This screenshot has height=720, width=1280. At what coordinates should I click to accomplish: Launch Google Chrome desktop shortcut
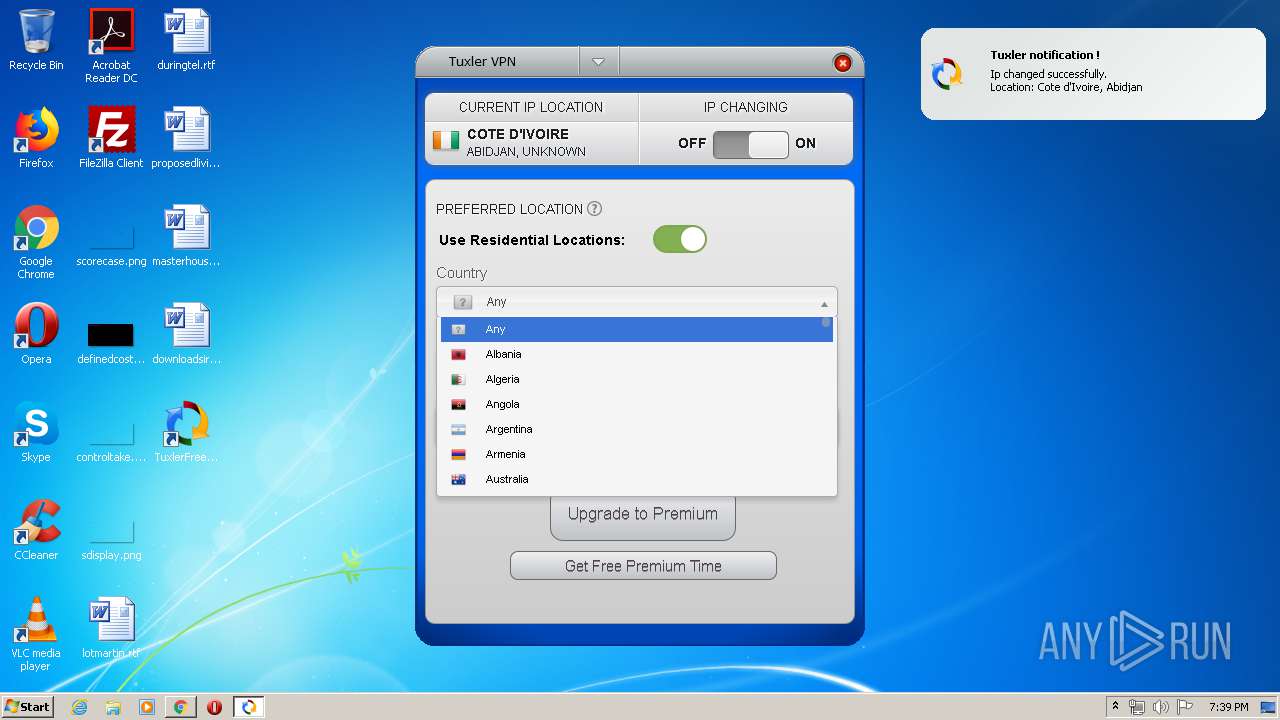tap(36, 242)
